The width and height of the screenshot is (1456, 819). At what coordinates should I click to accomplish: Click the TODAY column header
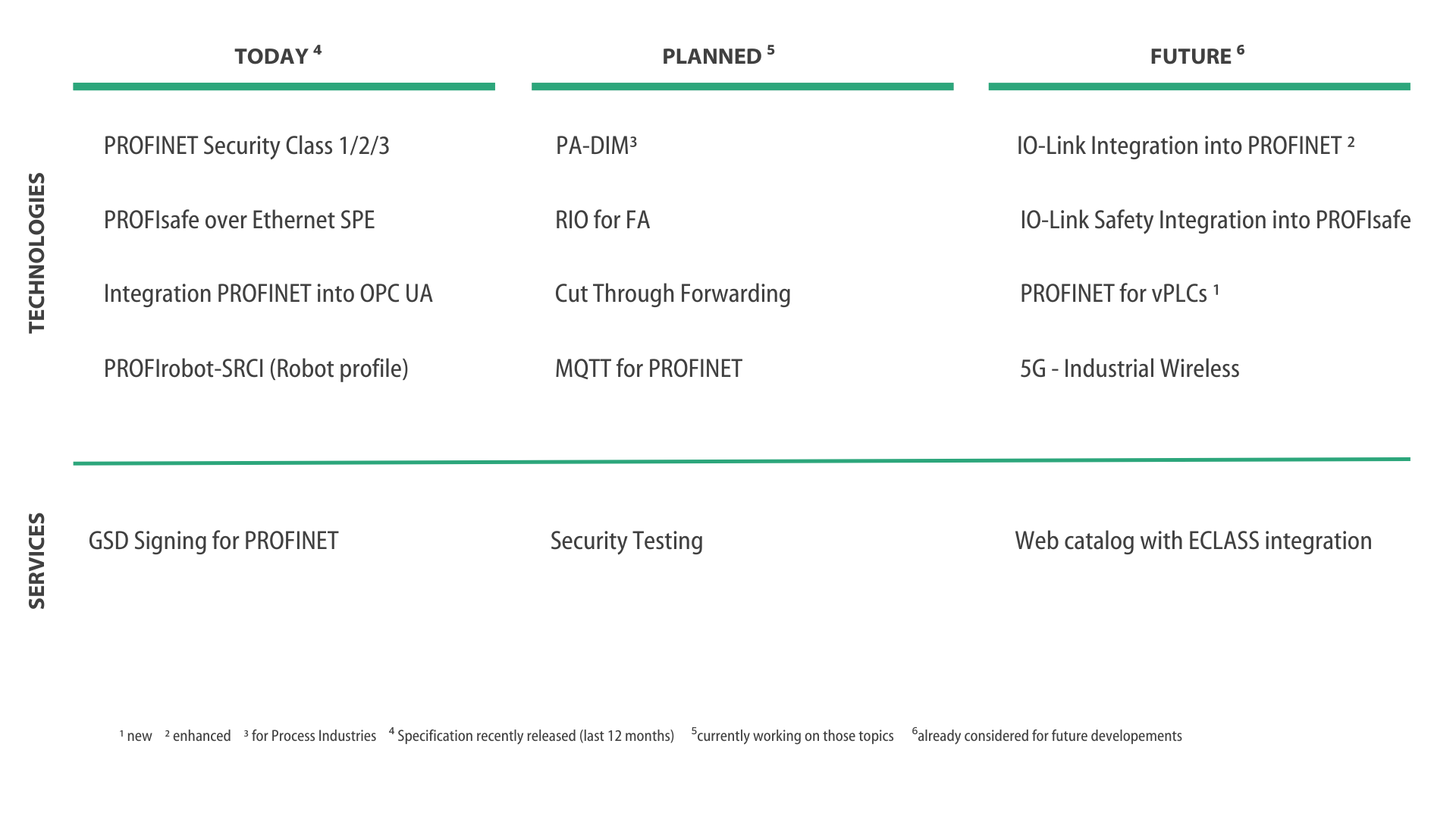(278, 56)
